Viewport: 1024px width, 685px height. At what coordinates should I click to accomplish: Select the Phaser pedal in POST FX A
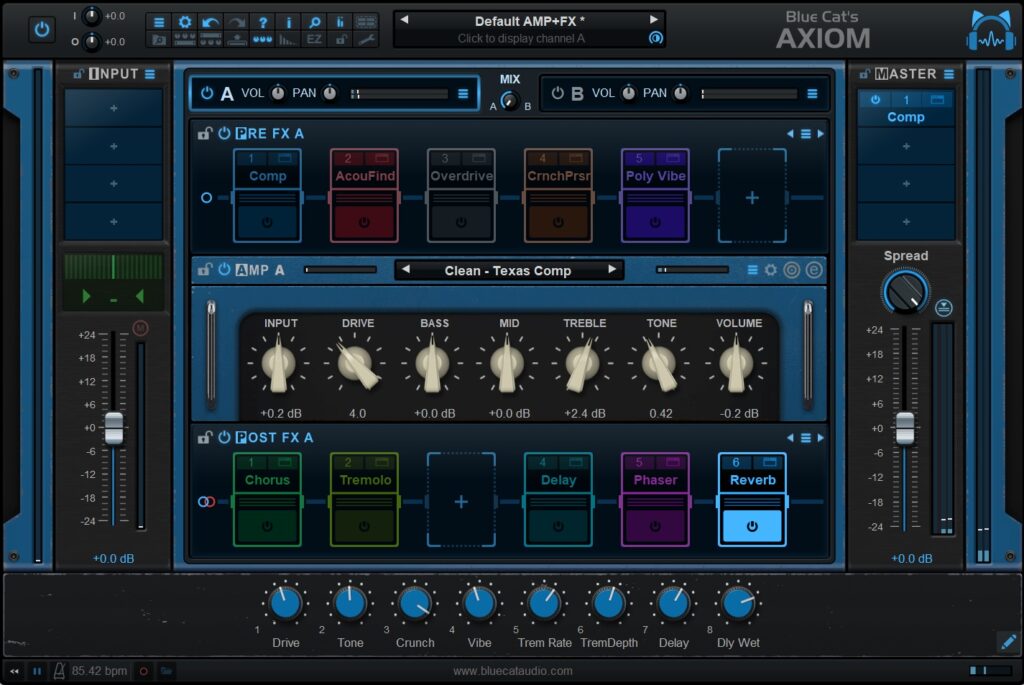pyautogui.click(x=655, y=500)
